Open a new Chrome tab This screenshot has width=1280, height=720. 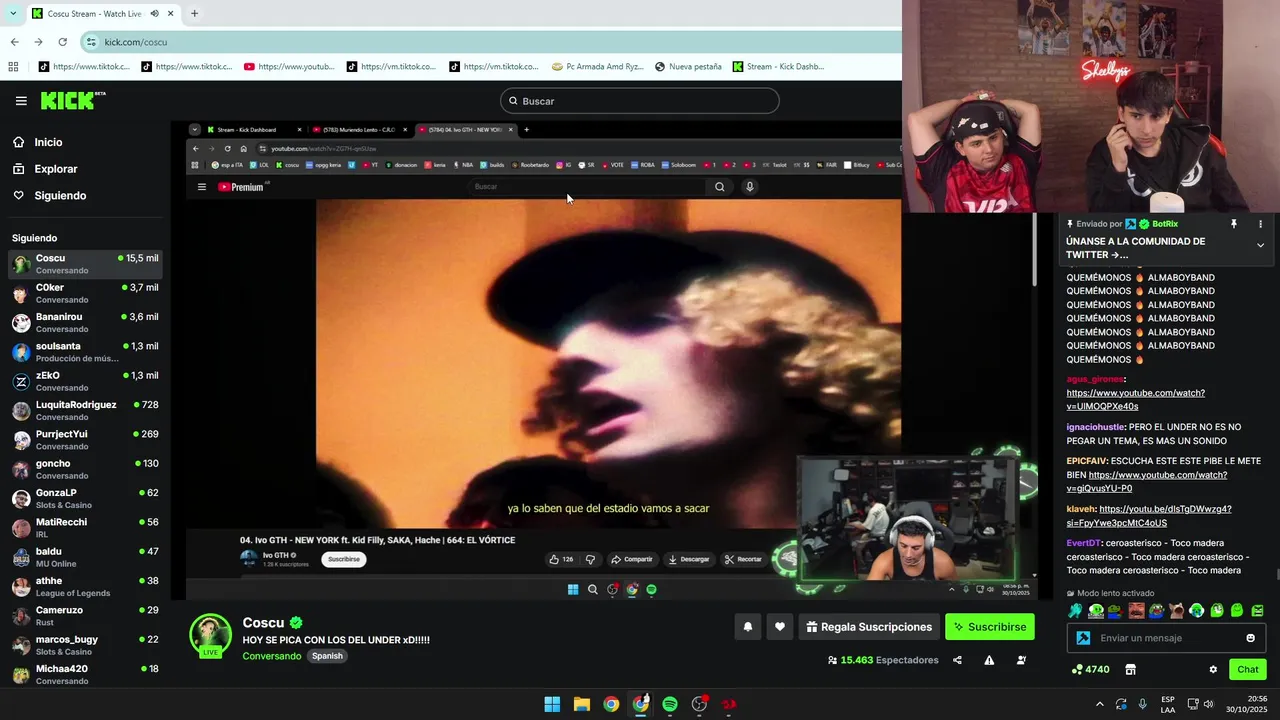click(194, 13)
